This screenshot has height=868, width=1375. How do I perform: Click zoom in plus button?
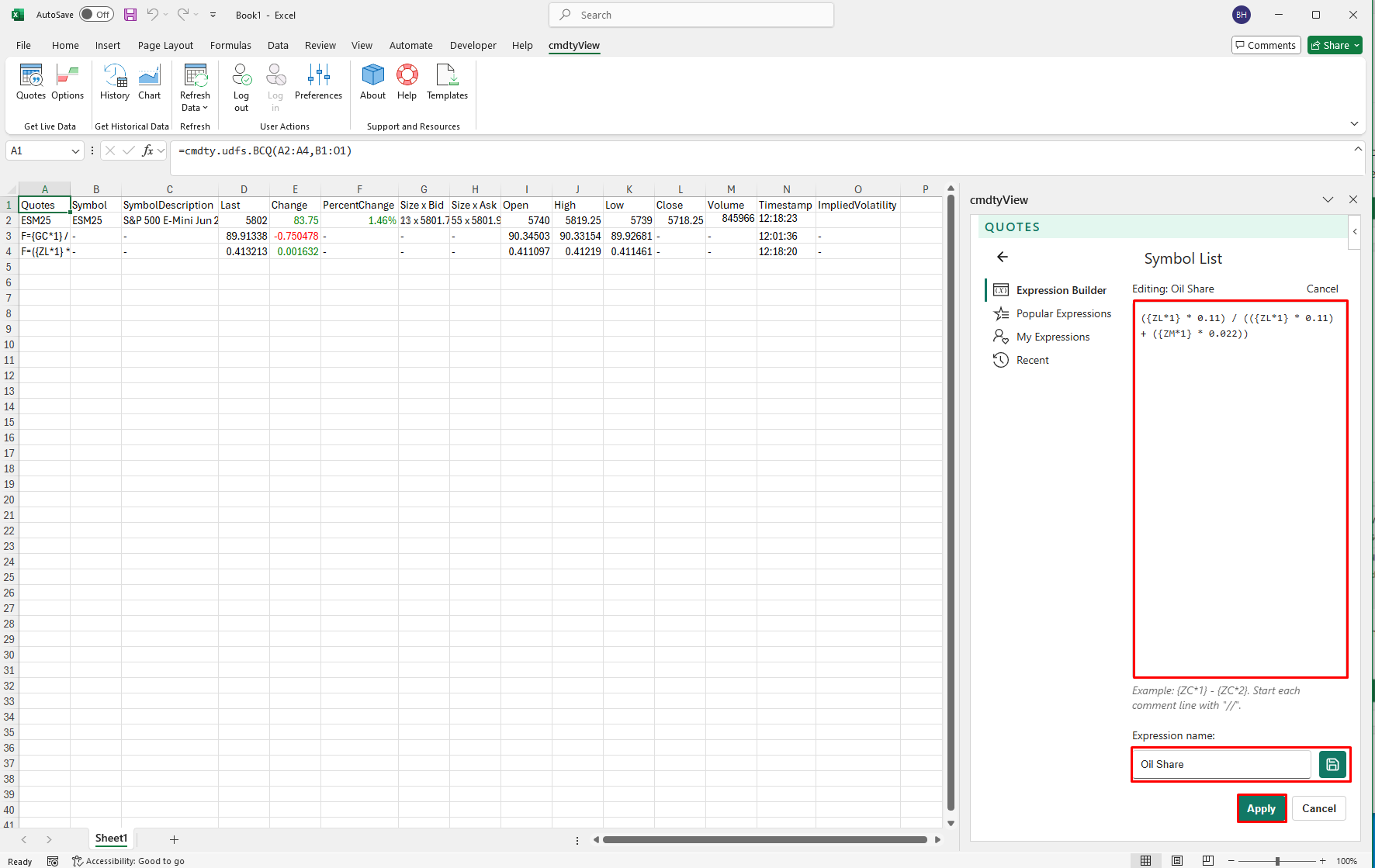(x=1323, y=861)
